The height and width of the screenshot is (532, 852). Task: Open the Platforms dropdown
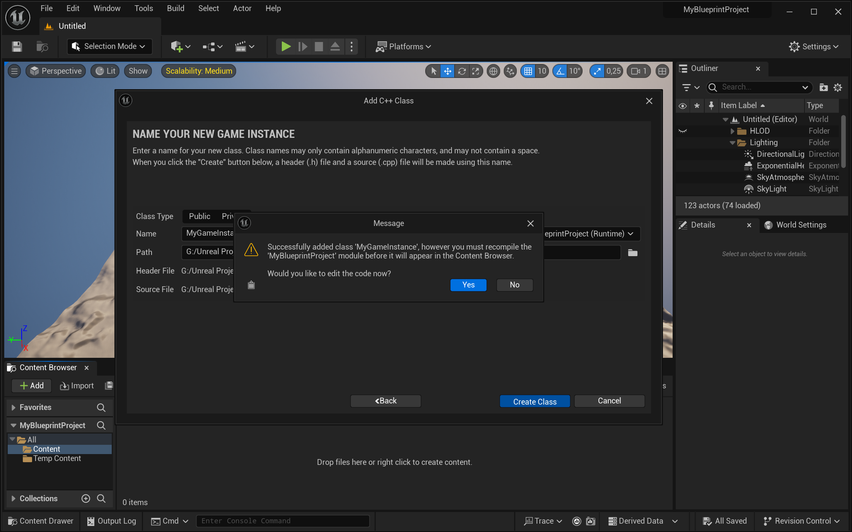coord(403,47)
